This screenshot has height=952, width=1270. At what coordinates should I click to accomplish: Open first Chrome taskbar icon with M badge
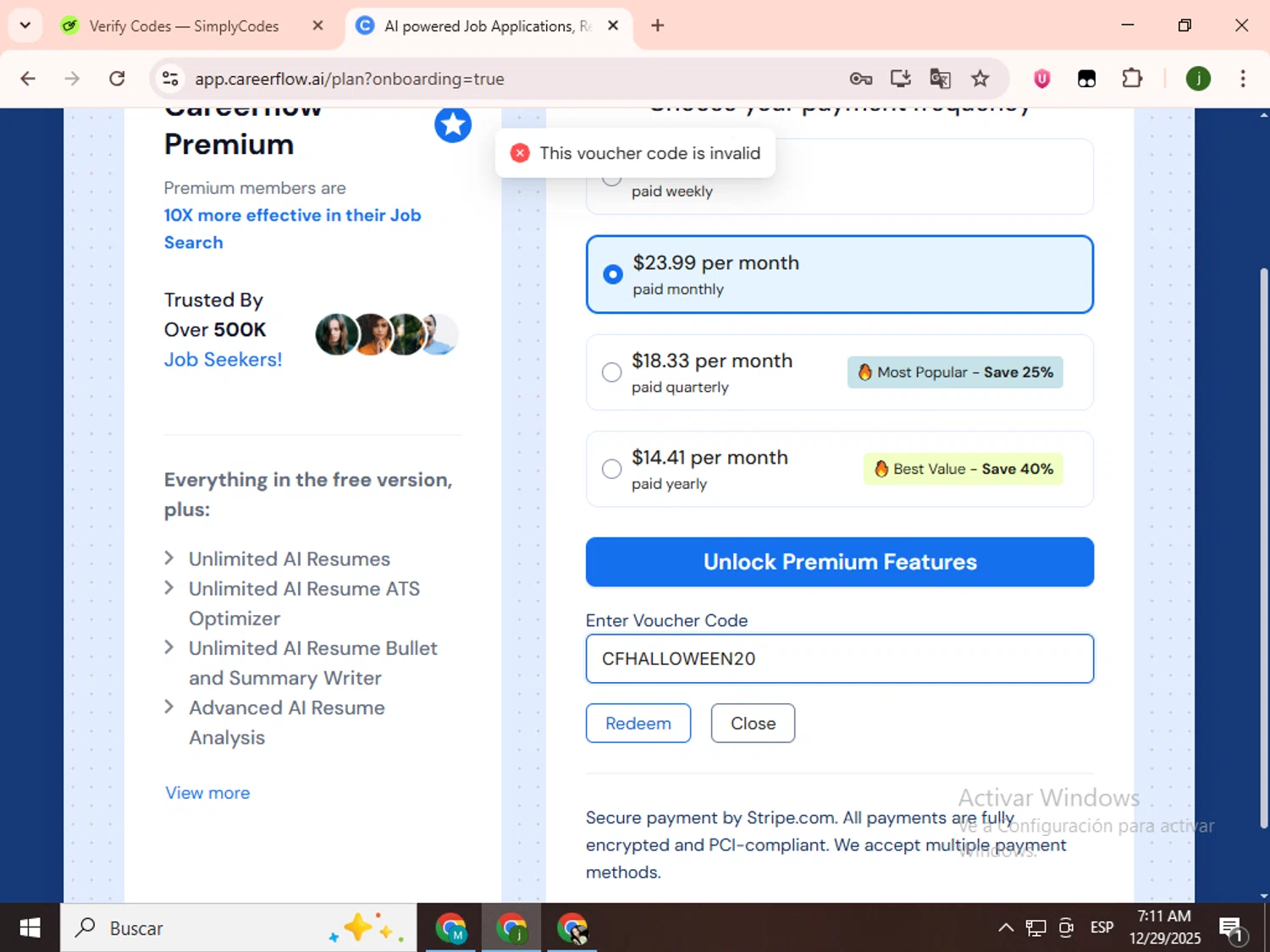pos(451,928)
